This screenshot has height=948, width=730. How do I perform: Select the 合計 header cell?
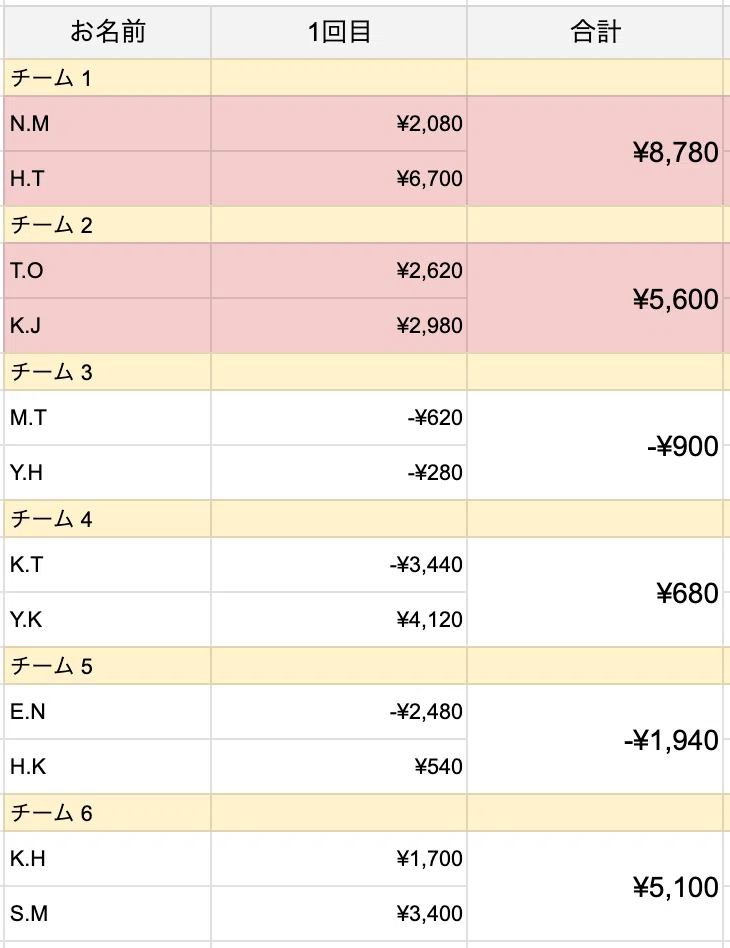(595, 32)
